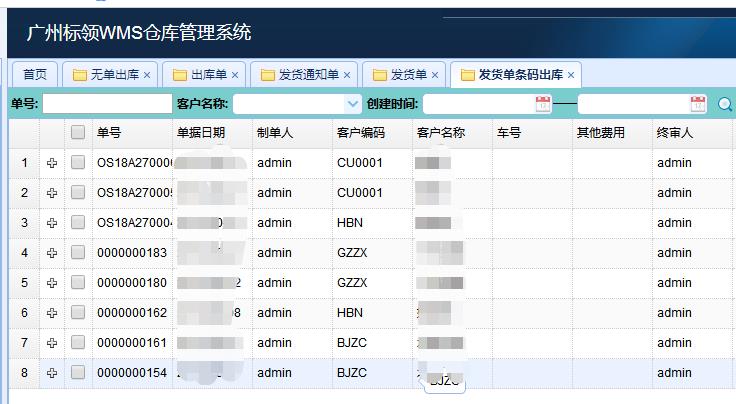736x404 pixels.
Task: Check the row 1 checkbox
Action: click(78, 163)
